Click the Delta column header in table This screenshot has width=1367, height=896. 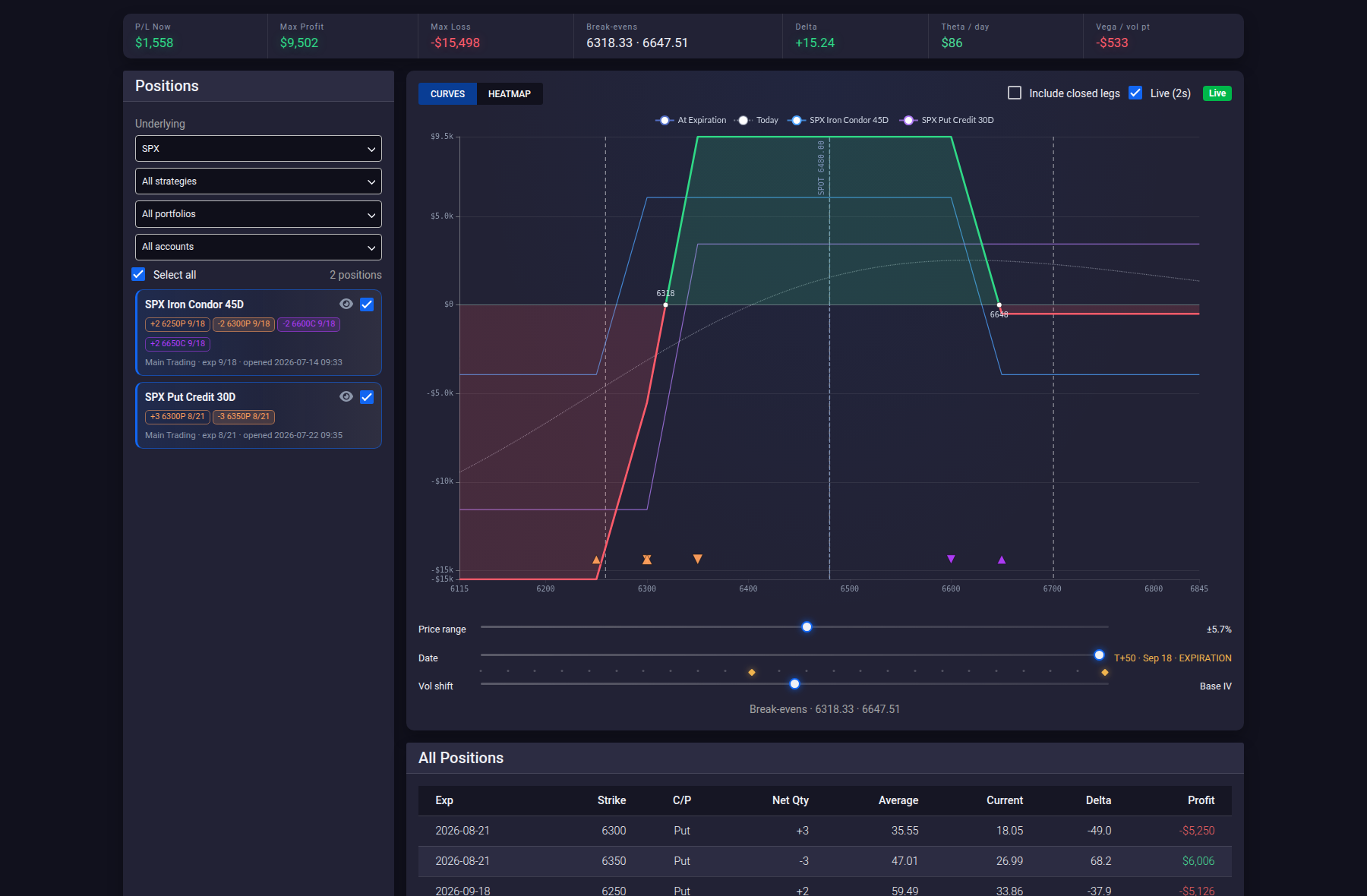(x=1098, y=800)
